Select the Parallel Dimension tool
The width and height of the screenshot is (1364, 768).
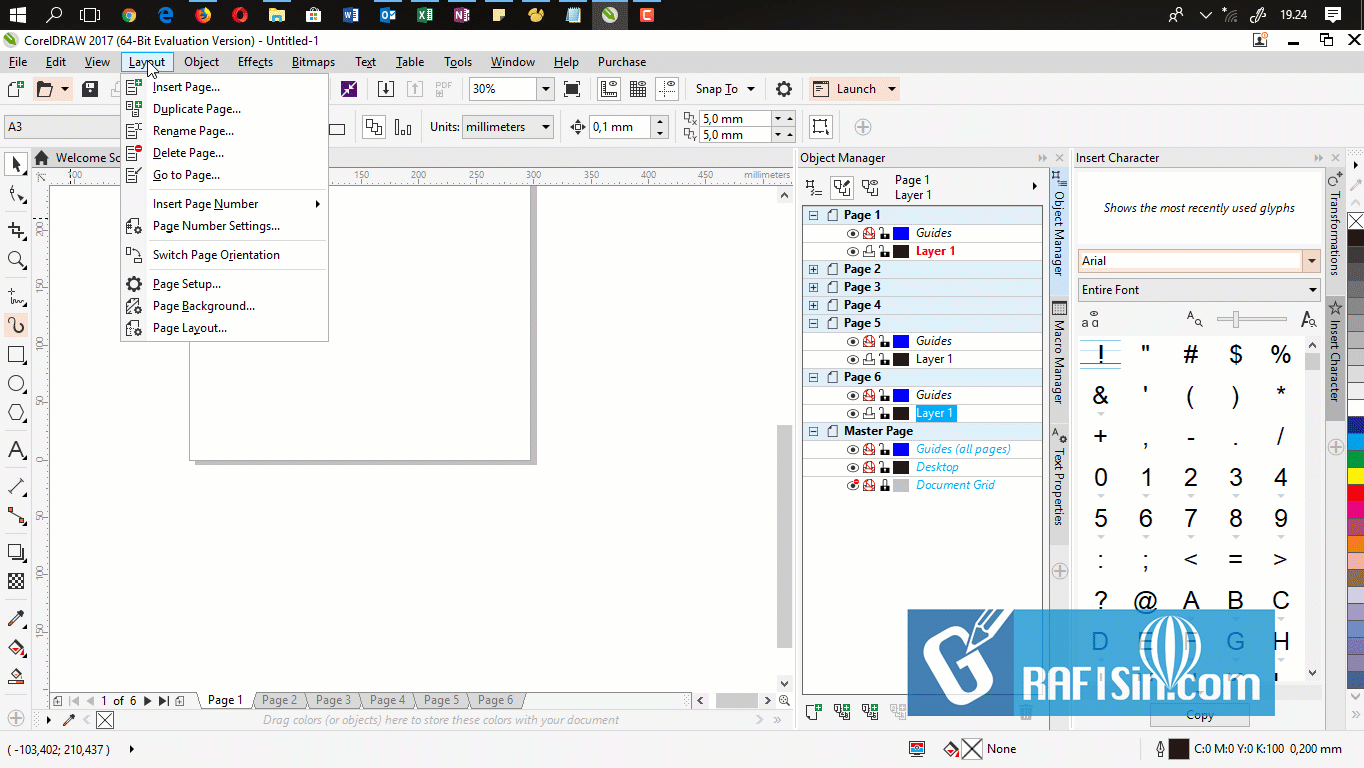[16, 487]
